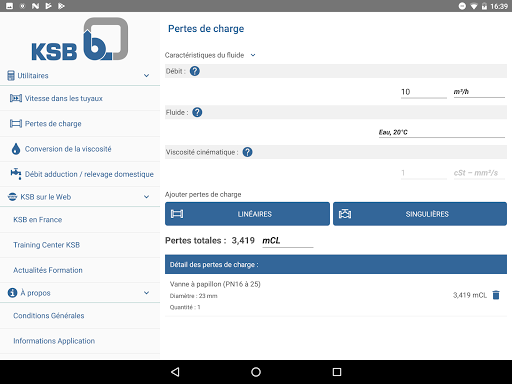The width and height of the screenshot is (512, 384).
Task: Open Actualités Formation link
Action: [80, 270]
